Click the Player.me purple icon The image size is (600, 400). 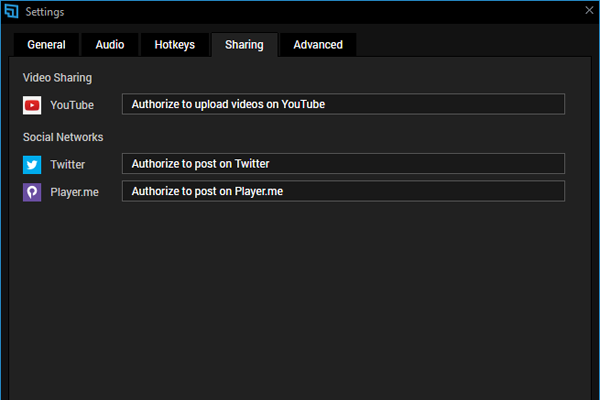pos(32,192)
